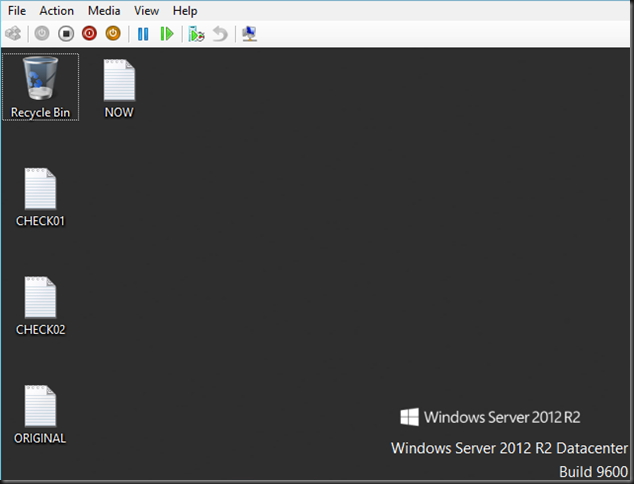634x484 pixels.
Task: Pause the virtual machine
Action: click(x=143, y=34)
